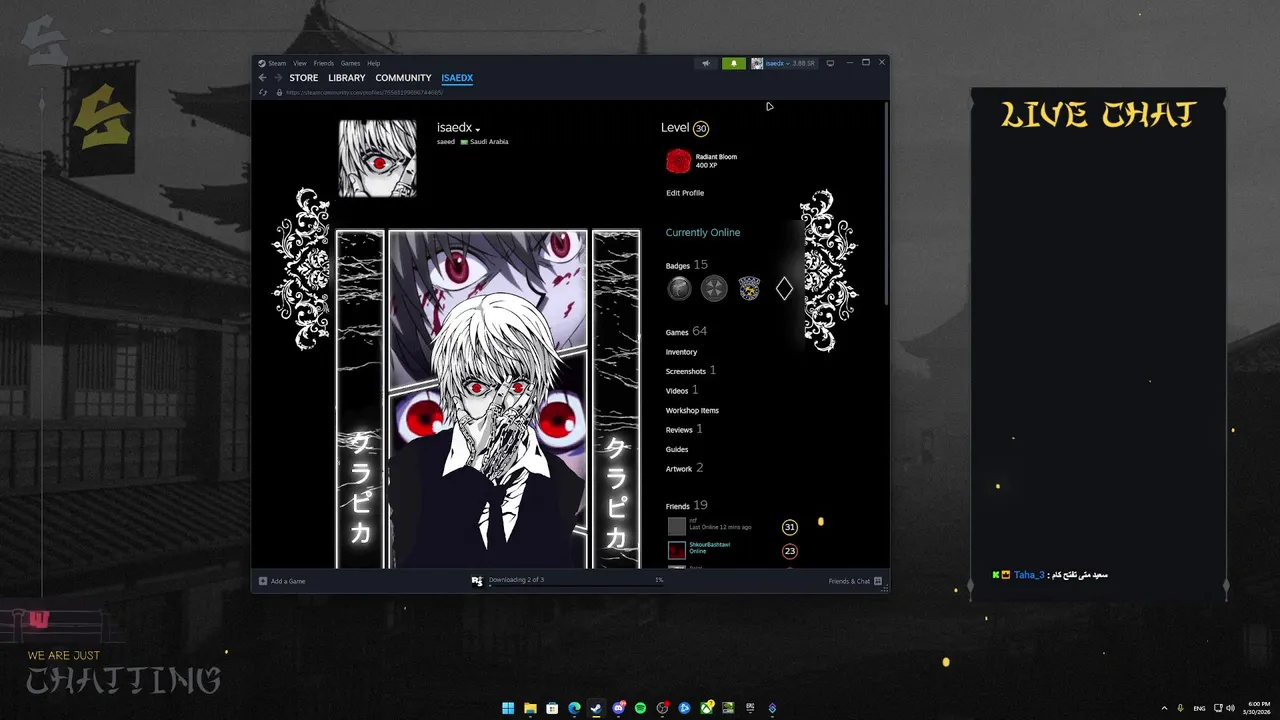Launch Microsoft Store from the taskbar
This screenshot has height=720, width=1280.
click(x=552, y=708)
